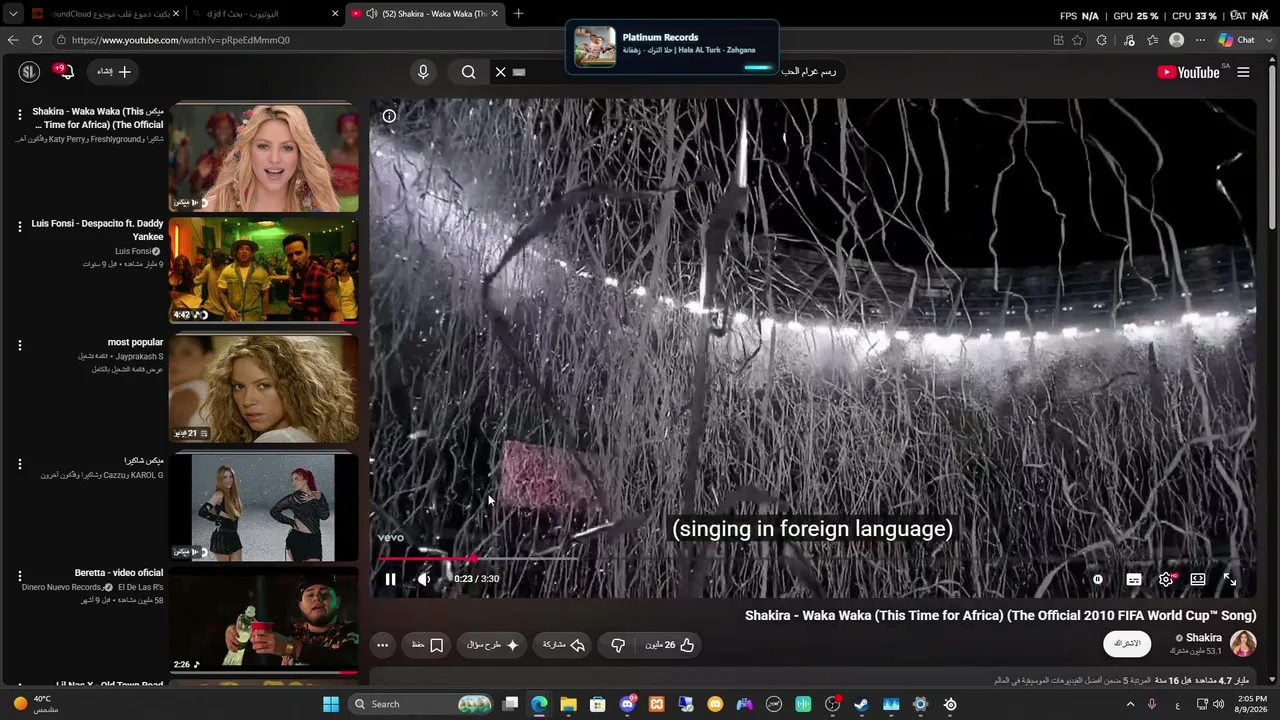
Task: Open Shakira channel avatar
Action: click(1243, 643)
